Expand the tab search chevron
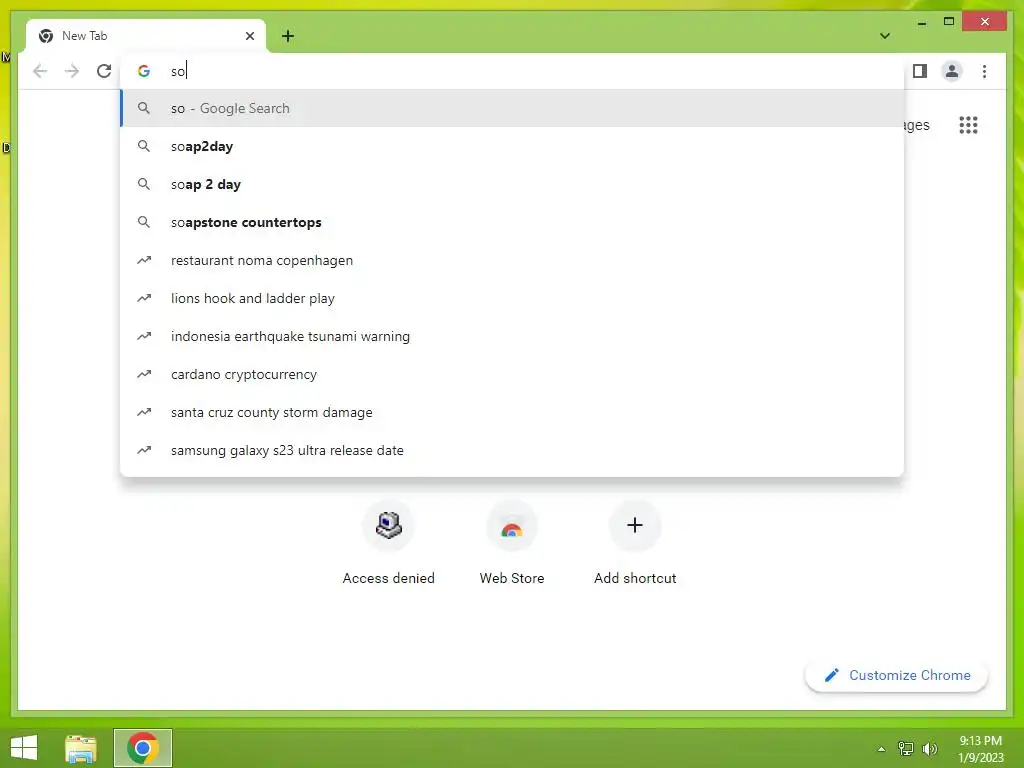Image resolution: width=1024 pixels, height=768 pixels. [x=885, y=36]
